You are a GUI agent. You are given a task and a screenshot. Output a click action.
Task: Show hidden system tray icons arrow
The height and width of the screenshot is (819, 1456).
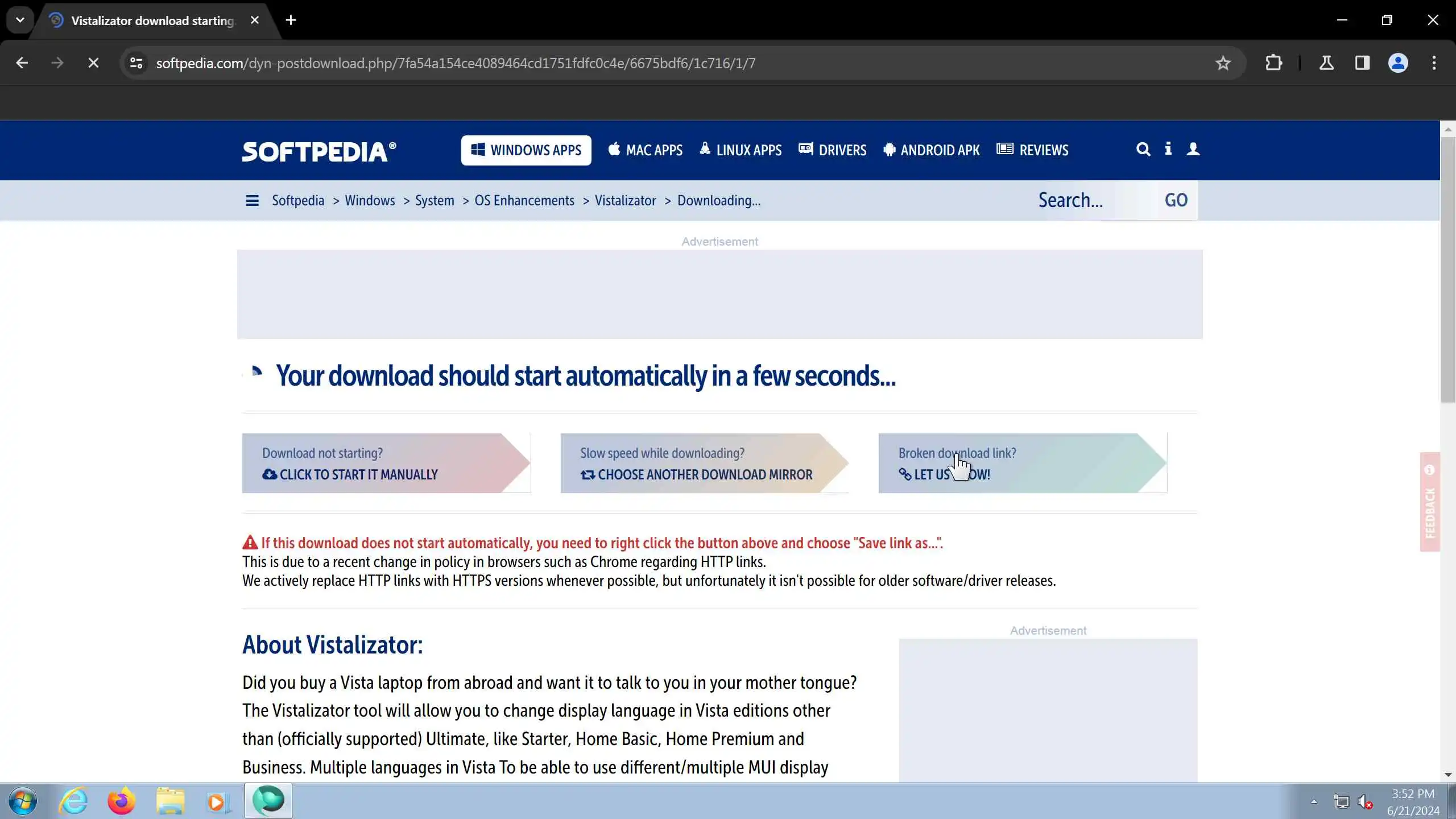[1314, 802]
